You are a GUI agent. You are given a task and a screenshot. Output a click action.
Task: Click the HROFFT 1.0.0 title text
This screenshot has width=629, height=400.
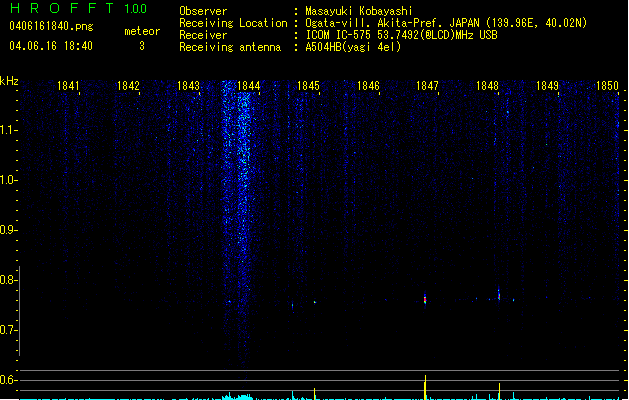point(78,8)
